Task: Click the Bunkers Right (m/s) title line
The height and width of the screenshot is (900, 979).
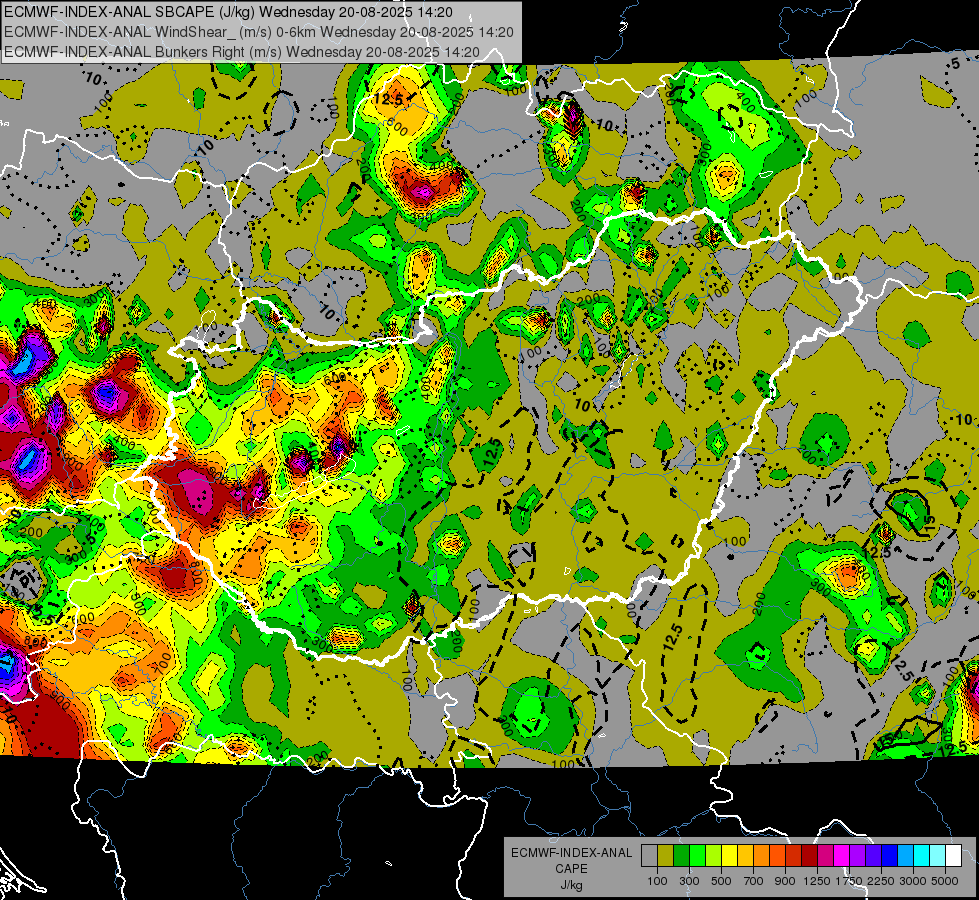Action: click(x=242, y=52)
